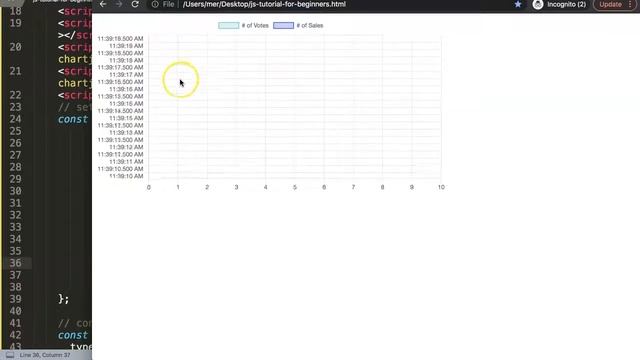Open the site info icon beside File
Image resolution: width=640 pixels, height=360 pixels.
click(155, 4)
